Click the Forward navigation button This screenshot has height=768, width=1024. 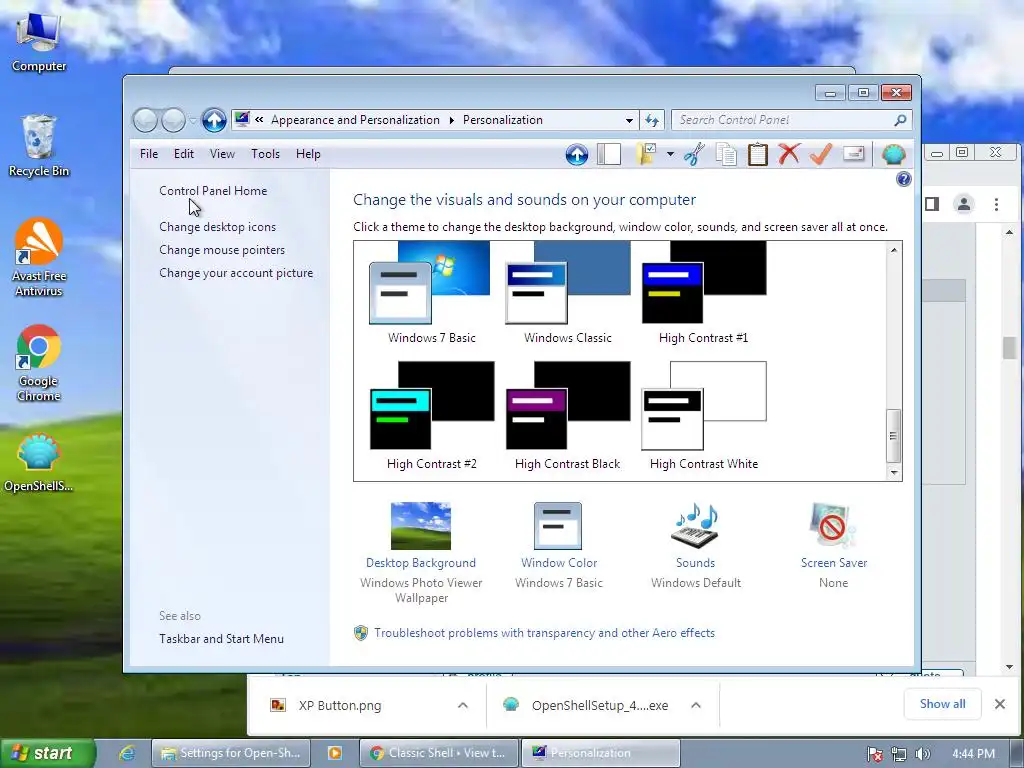(x=173, y=120)
